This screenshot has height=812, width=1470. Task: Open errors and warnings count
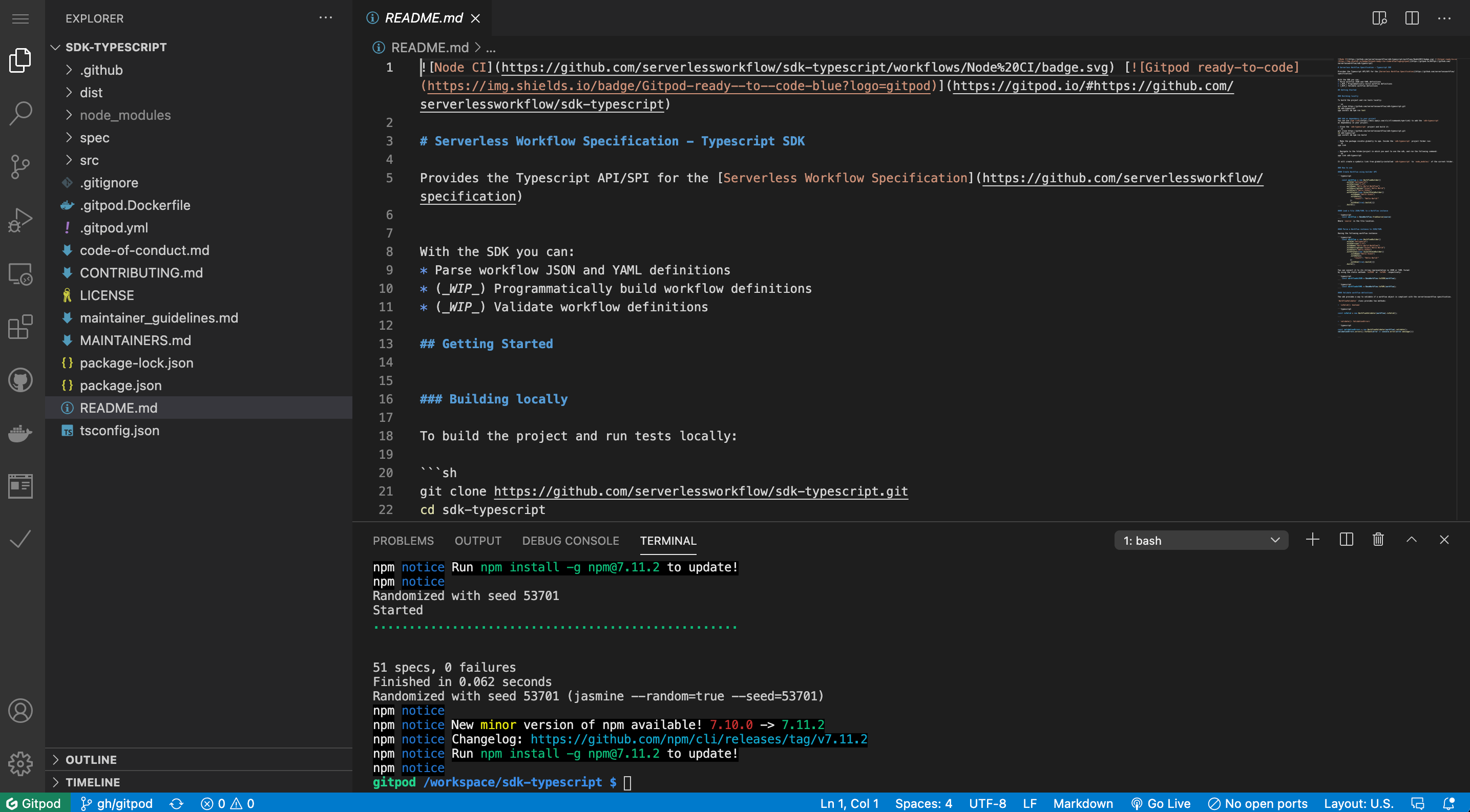pos(227,803)
